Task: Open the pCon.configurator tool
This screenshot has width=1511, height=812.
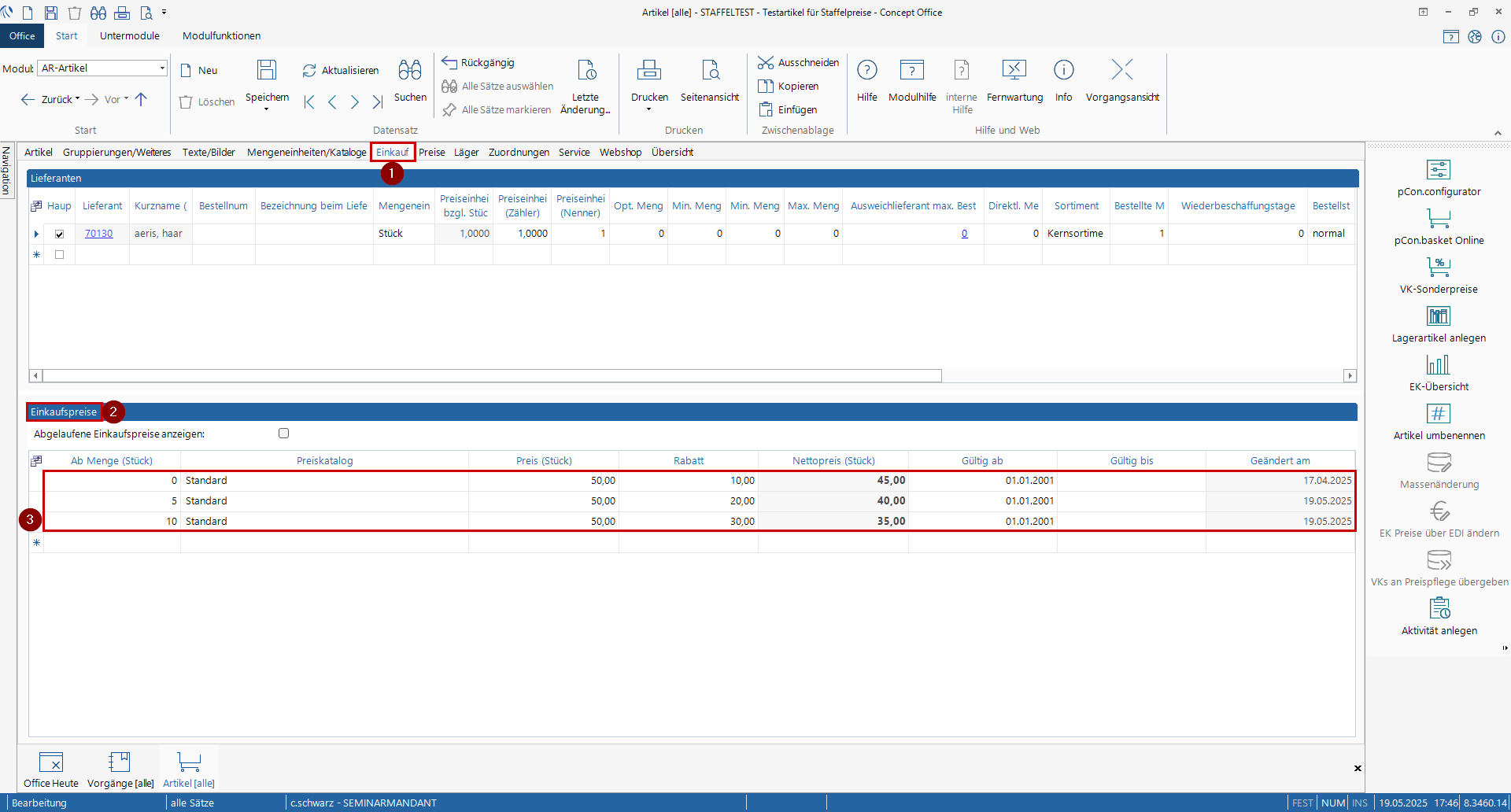Action: (x=1438, y=170)
